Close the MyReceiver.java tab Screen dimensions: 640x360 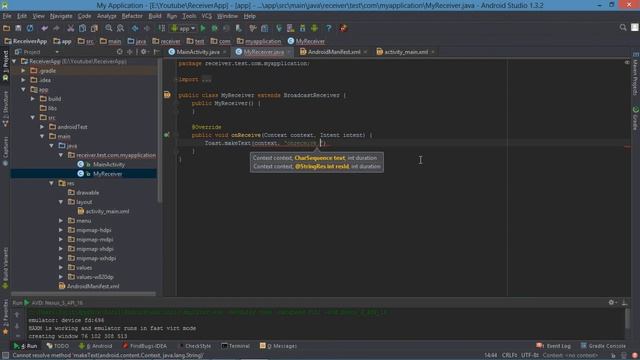(289, 52)
